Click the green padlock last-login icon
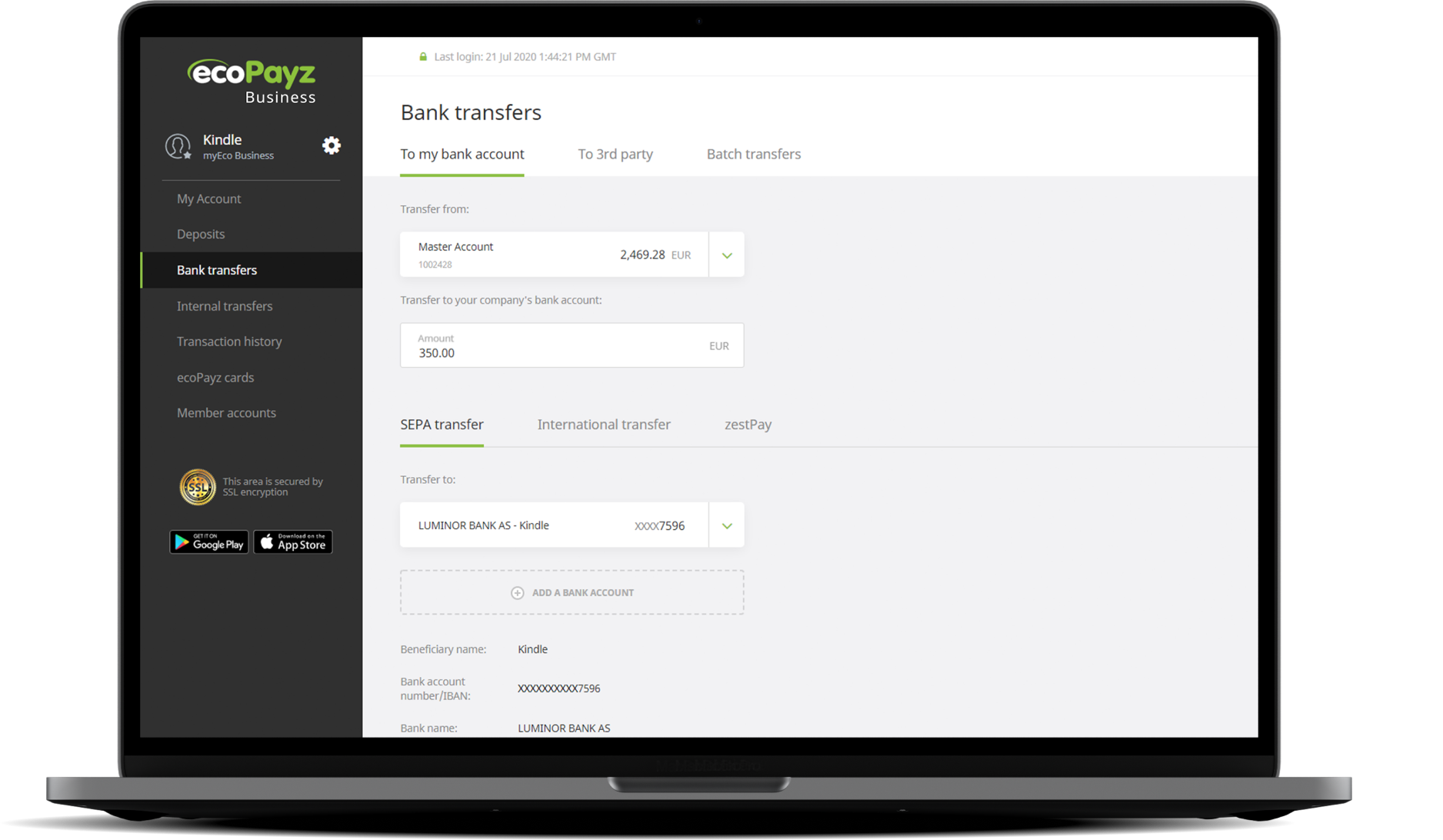The image size is (1443, 840). point(423,56)
